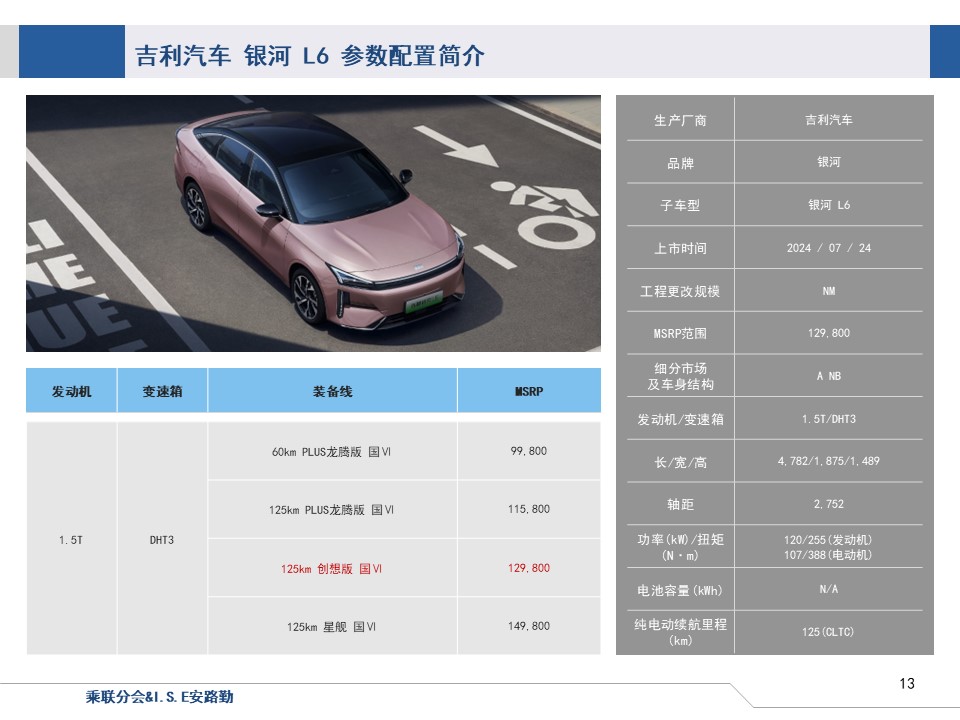This screenshot has height=720, width=960.
Task: Click the "N/A" battery capacity value
Action: (829, 589)
